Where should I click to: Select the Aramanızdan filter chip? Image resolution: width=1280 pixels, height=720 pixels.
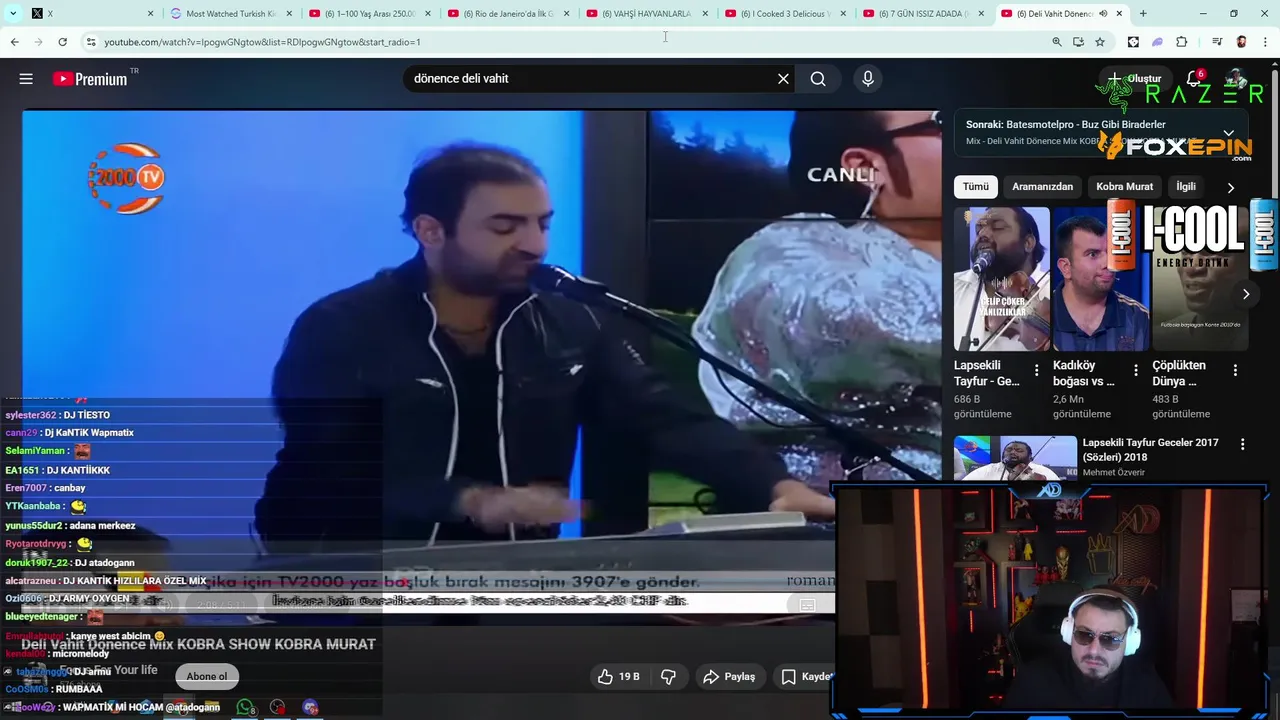[x=1042, y=187]
